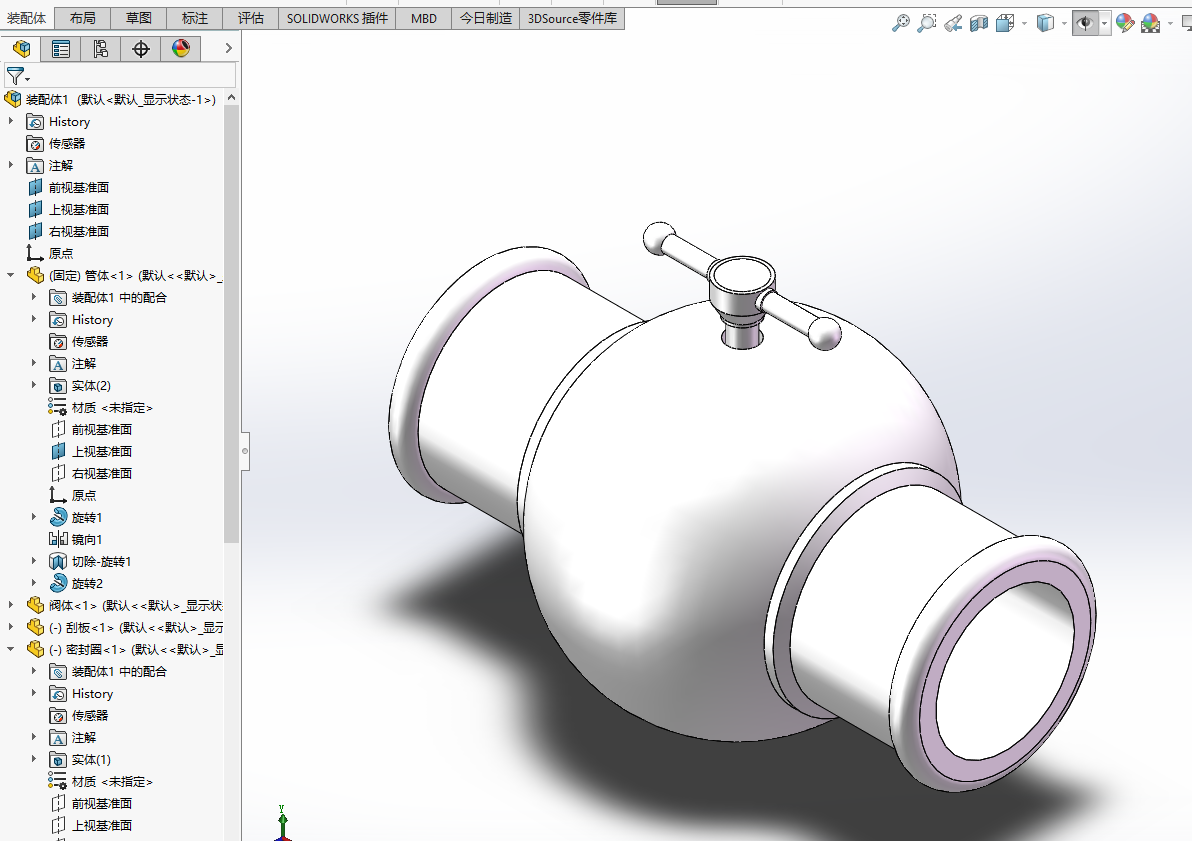Click the feature tree vertical scrollbar thumb
This screenshot has height=841, width=1192.
pyautogui.click(x=232, y=325)
